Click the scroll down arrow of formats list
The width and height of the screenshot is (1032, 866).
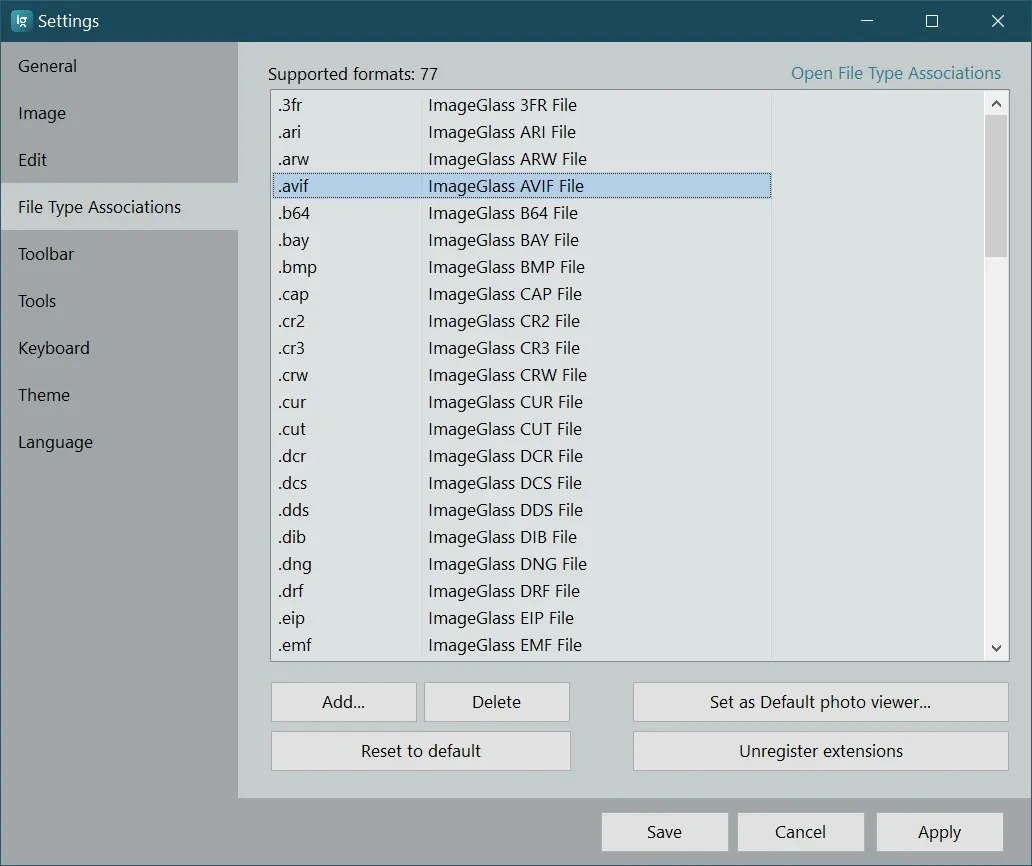click(x=996, y=648)
